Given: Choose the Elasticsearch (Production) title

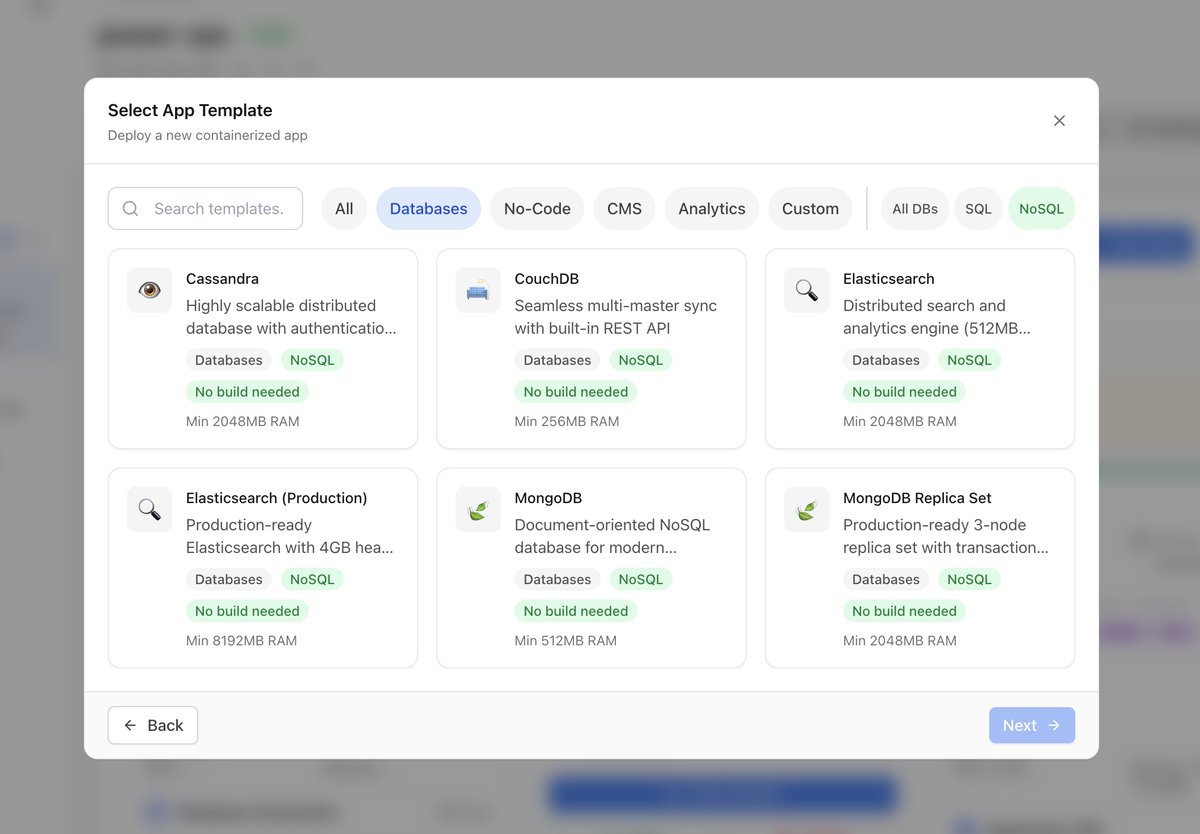Looking at the screenshot, I should [277, 498].
